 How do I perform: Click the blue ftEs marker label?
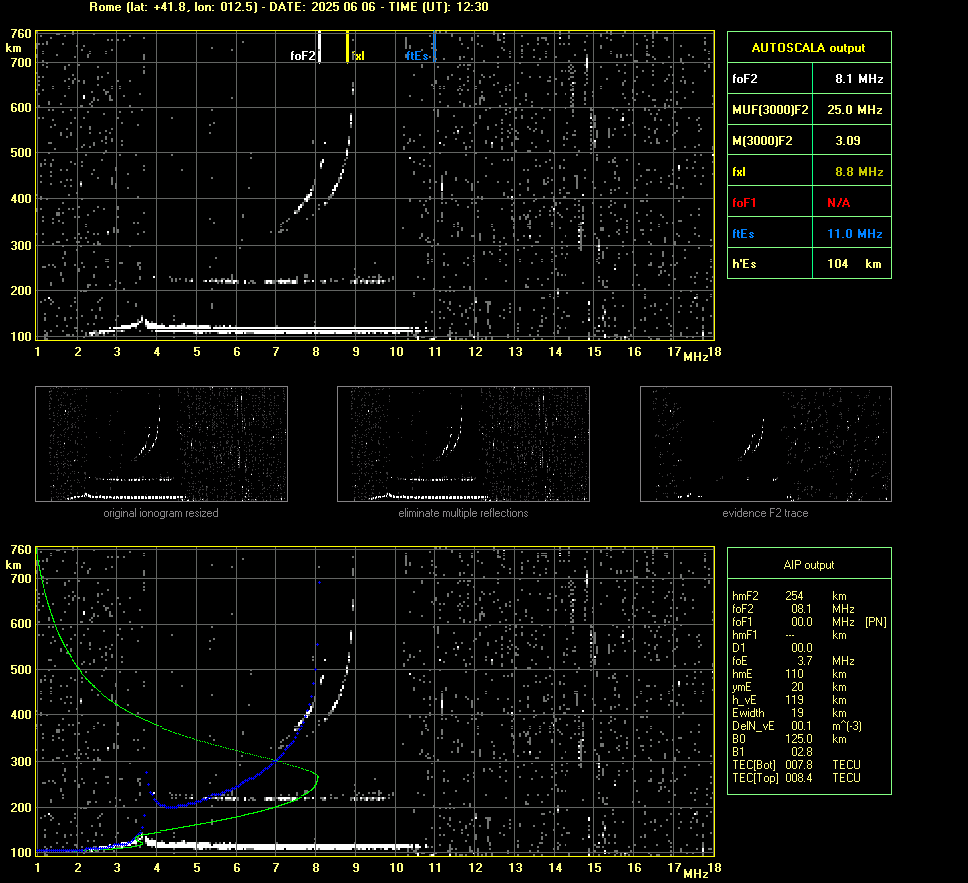[x=417, y=56]
